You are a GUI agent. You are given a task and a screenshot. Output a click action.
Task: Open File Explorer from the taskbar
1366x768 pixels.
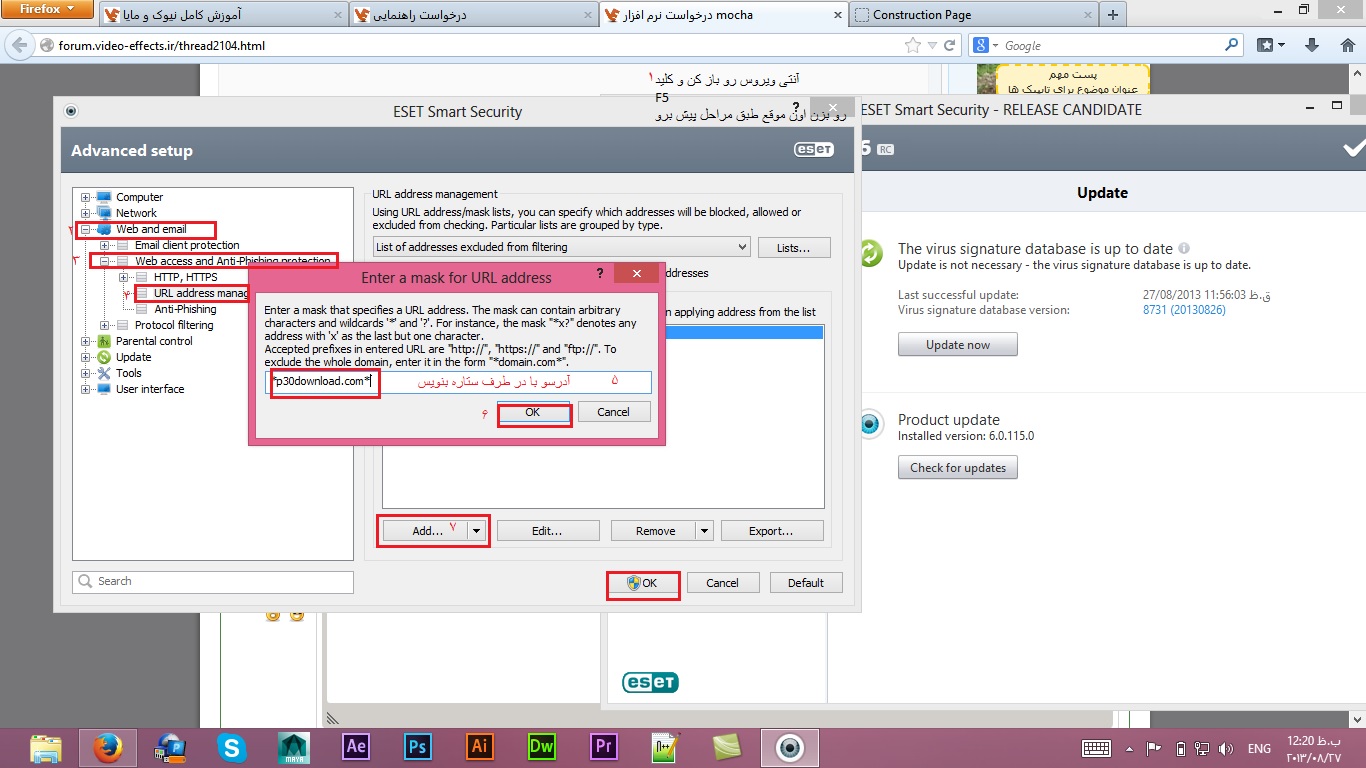point(45,747)
